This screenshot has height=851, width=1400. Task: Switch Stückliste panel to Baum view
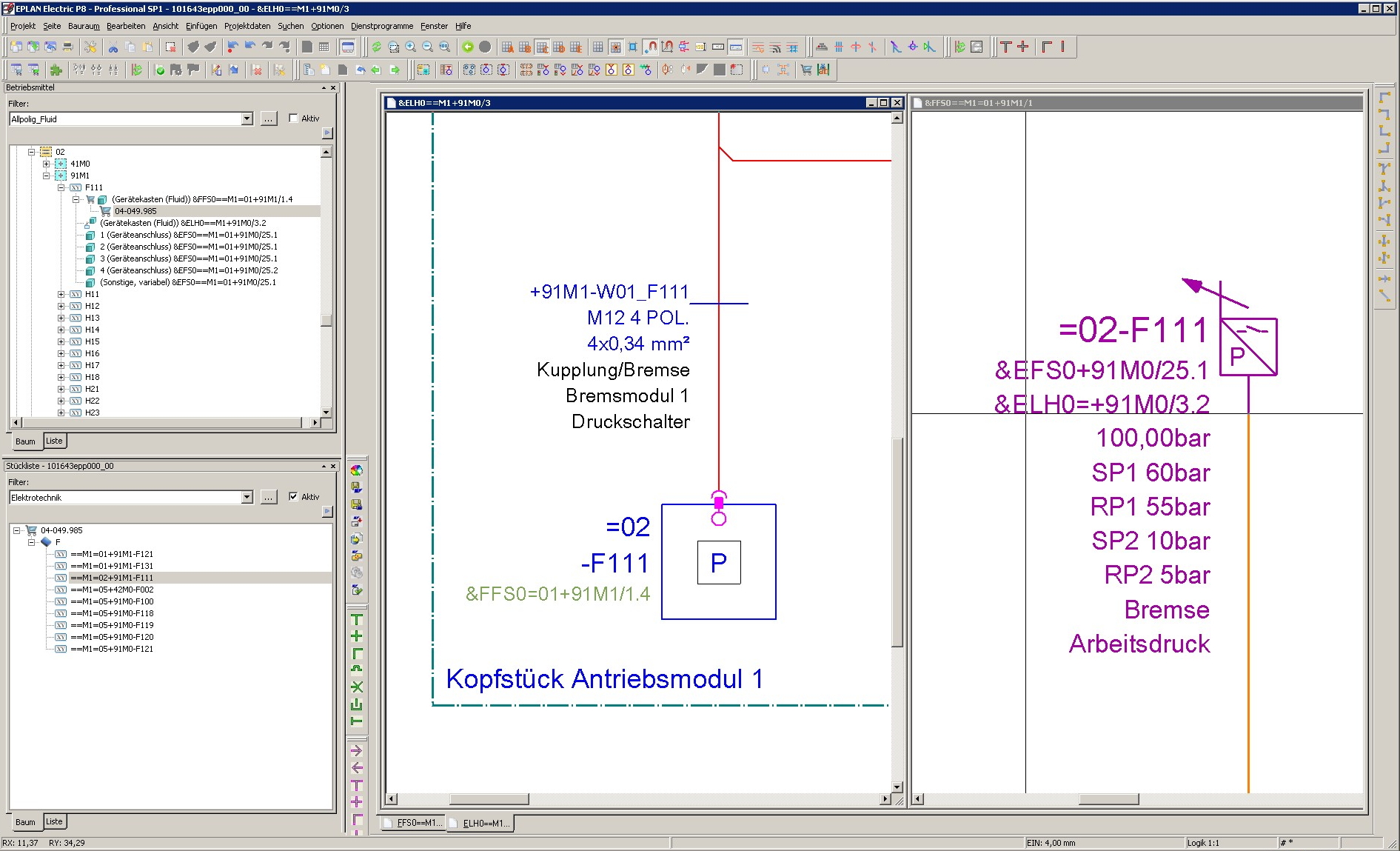point(25,822)
